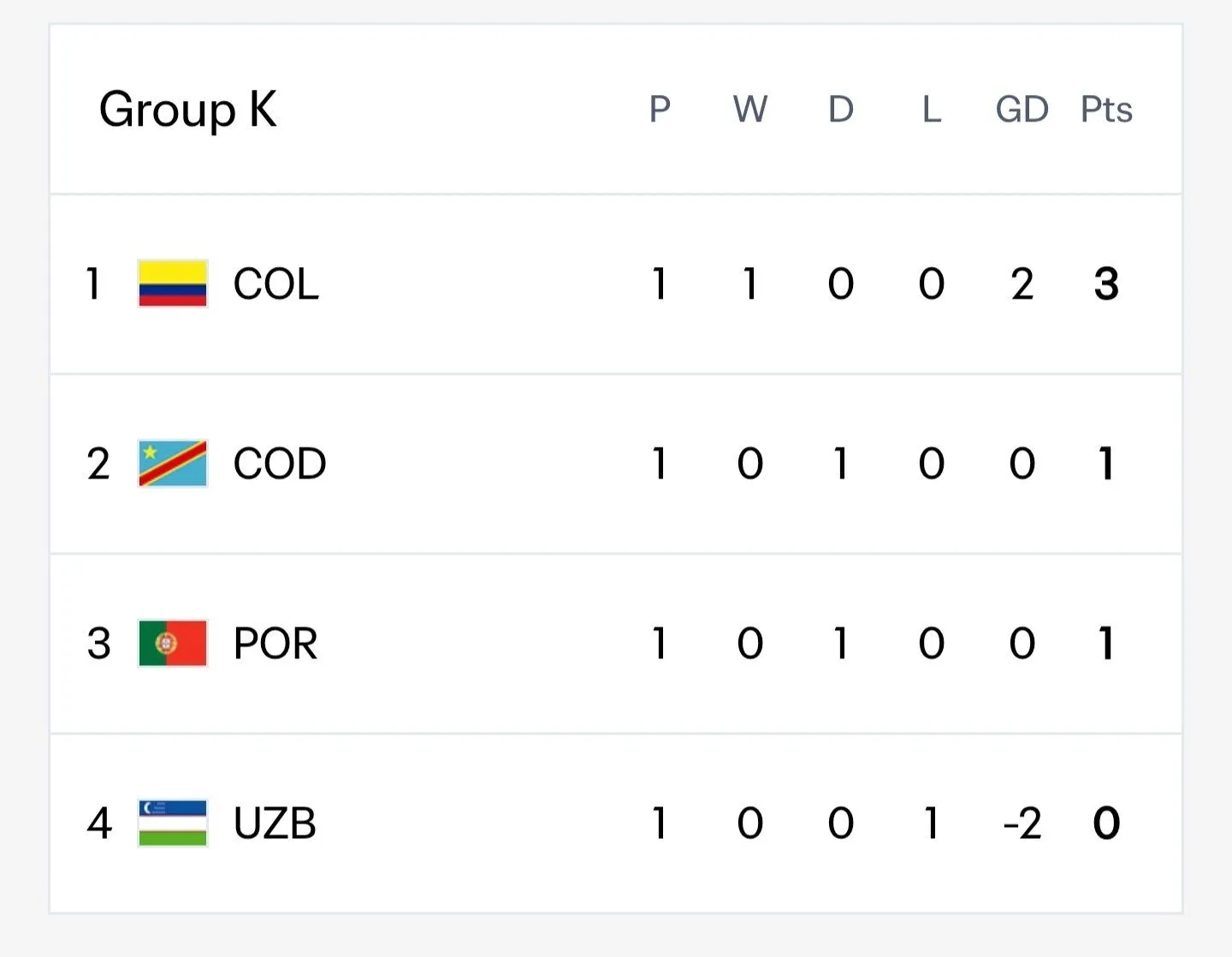This screenshot has height=957, width=1232.
Task: Click Uzbekistan's bold points value 0
Action: click(x=1106, y=823)
